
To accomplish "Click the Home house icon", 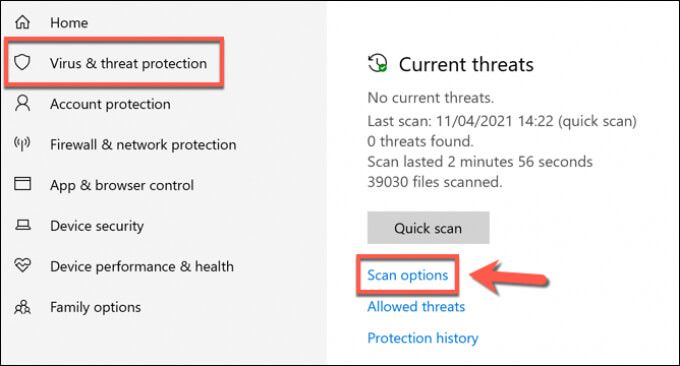I will [x=23, y=22].
